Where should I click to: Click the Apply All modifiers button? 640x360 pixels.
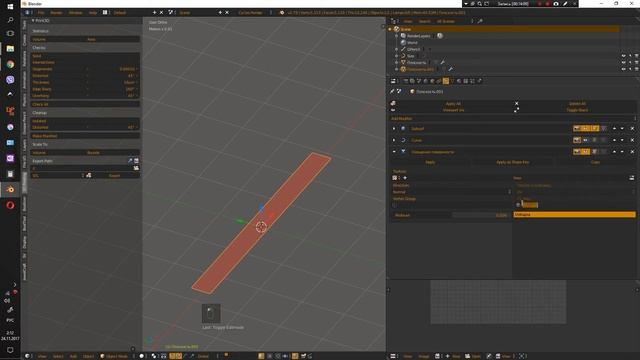[453, 104]
